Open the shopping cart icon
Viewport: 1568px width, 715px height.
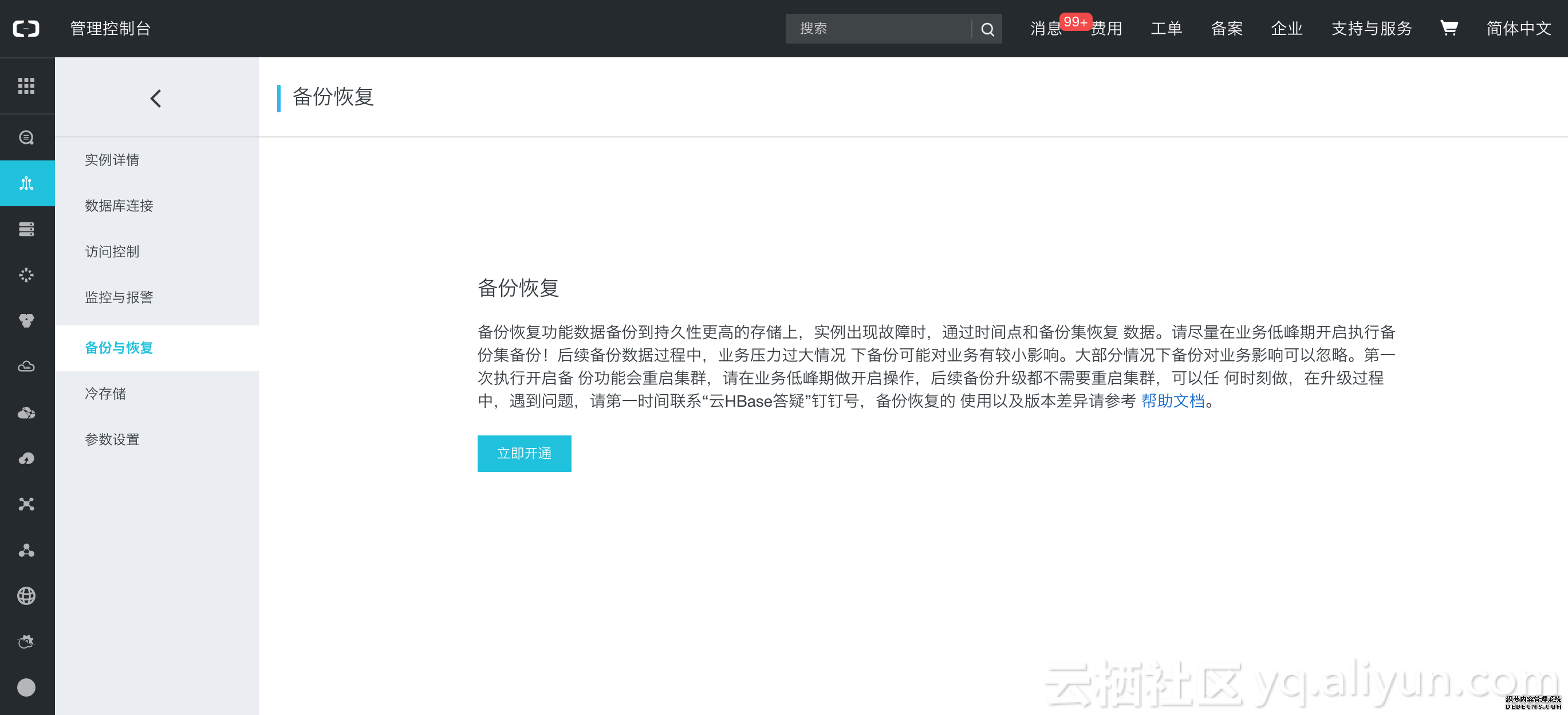(1449, 28)
